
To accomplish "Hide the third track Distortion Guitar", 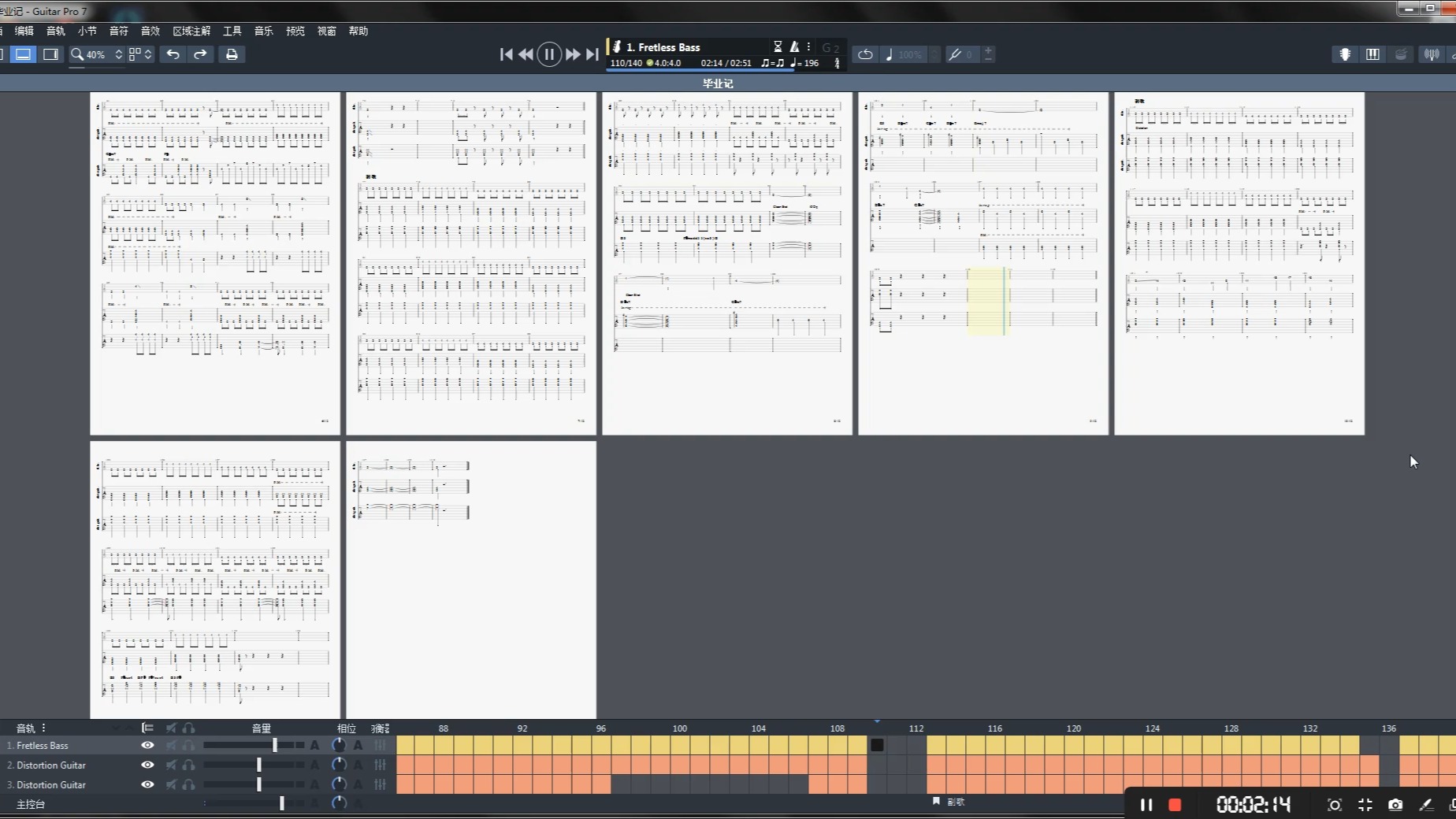I will click(x=147, y=784).
